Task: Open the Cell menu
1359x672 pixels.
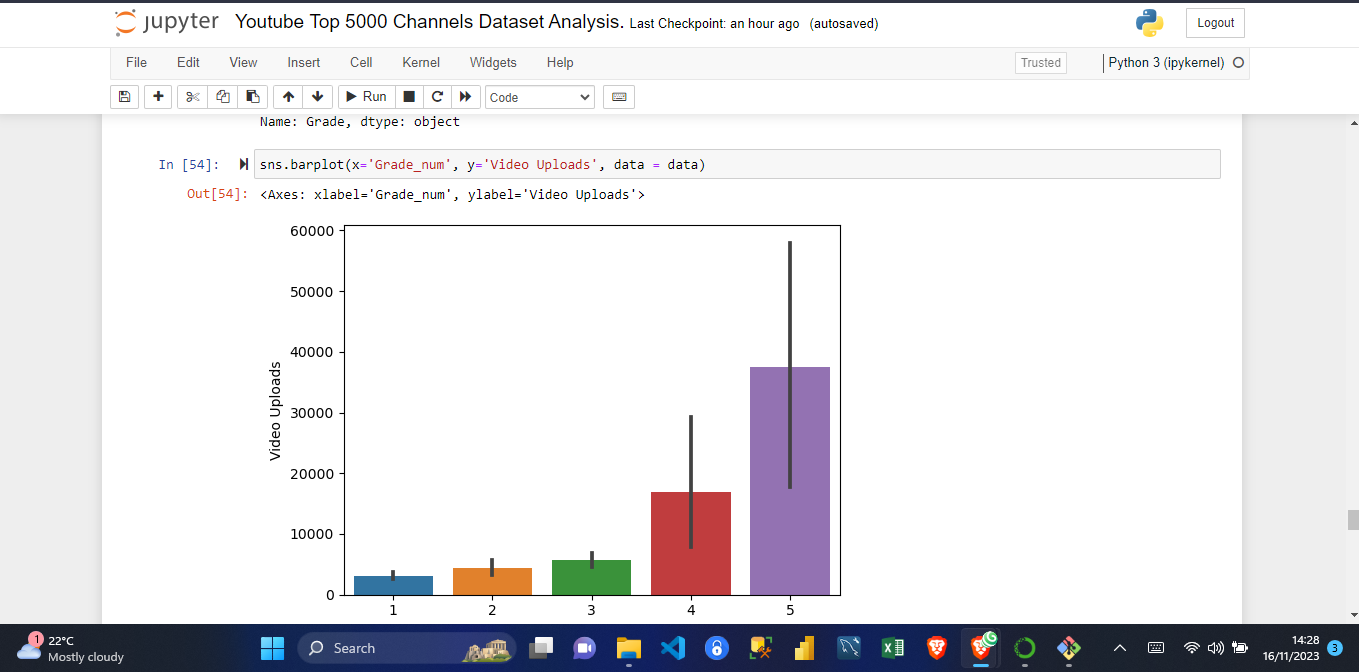Action: [x=361, y=63]
